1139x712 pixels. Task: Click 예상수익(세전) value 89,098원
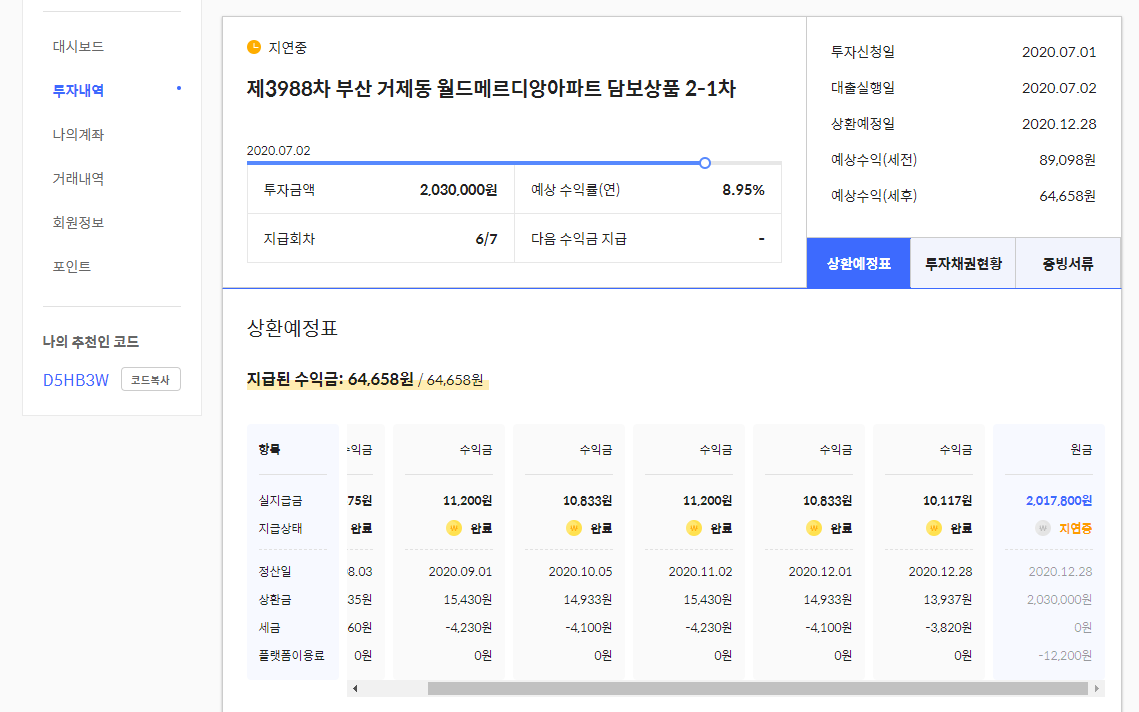point(1067,160)
